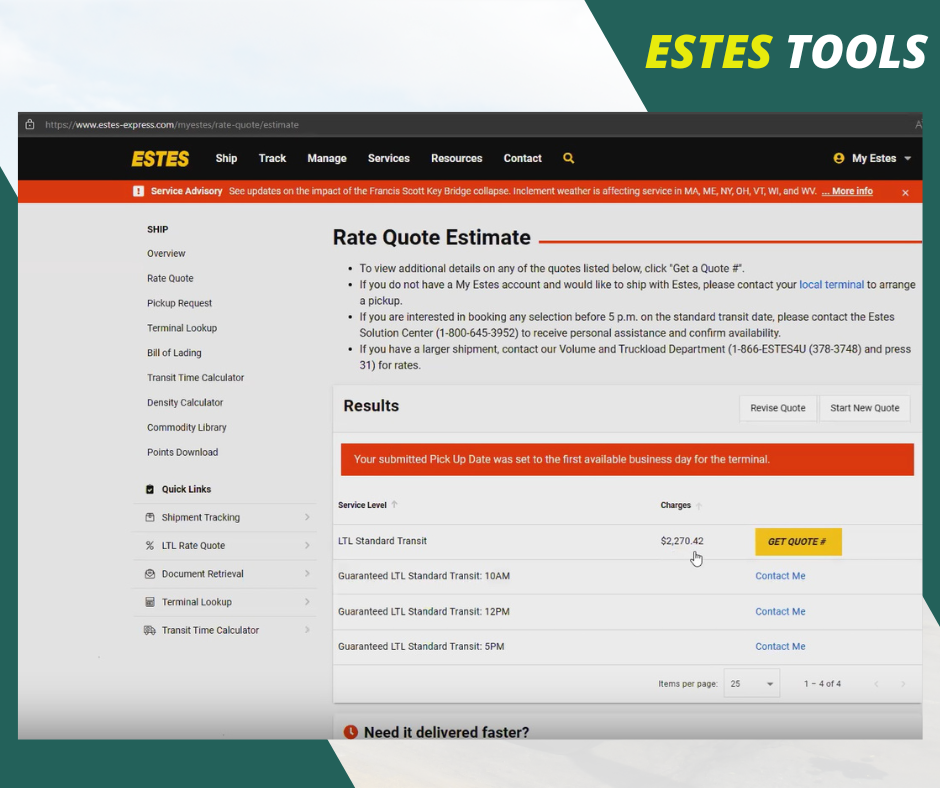Open the Track menu
Viewport: 940px width, 788px height.
click(x=272, y=158)
